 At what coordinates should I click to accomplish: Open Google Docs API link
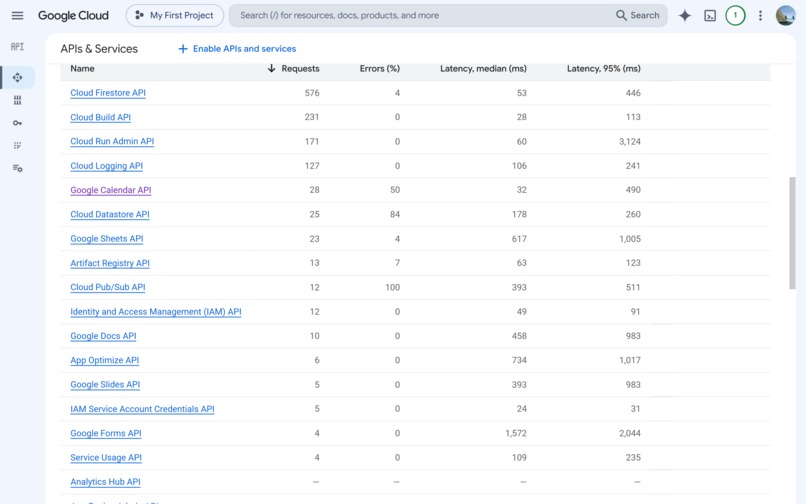(103, 336)
